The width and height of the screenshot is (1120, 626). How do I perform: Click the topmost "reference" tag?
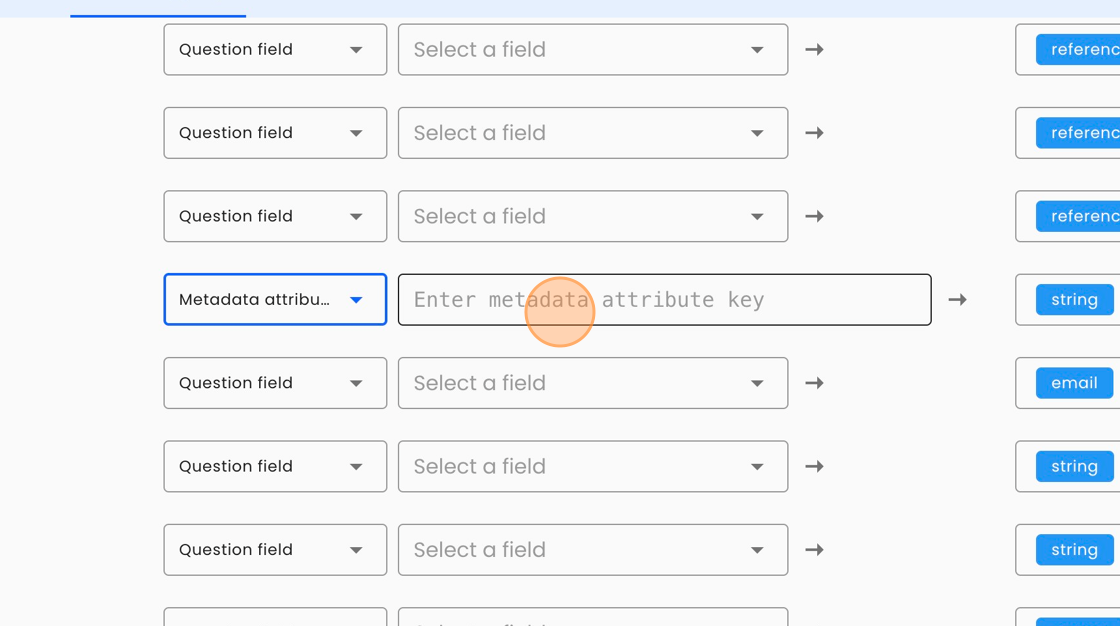coord(1080,50)
